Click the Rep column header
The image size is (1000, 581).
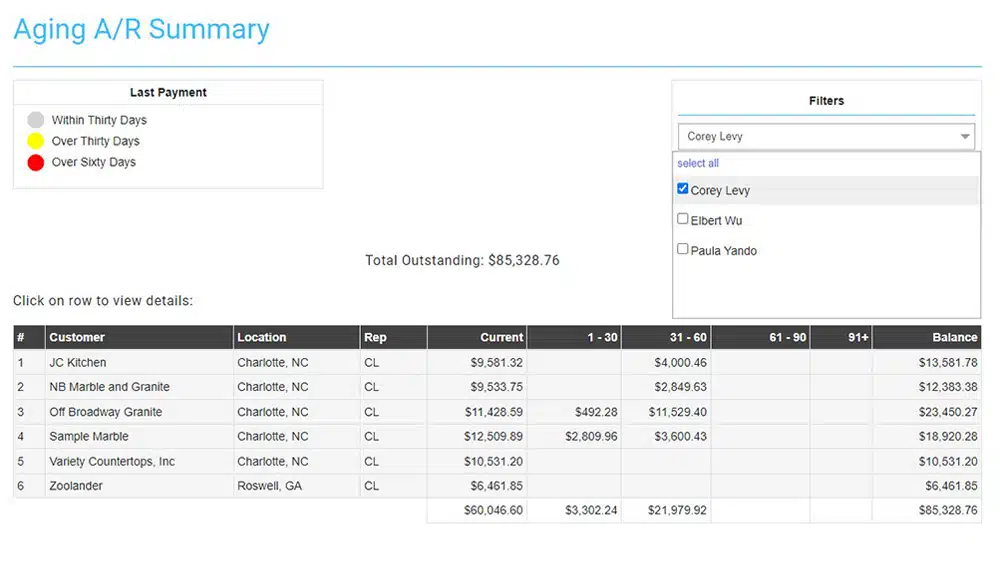pos(375,337)
